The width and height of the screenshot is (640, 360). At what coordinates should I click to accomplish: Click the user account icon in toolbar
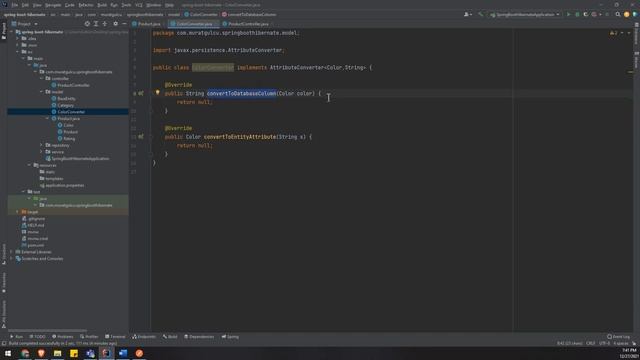[x=467, y=14]
